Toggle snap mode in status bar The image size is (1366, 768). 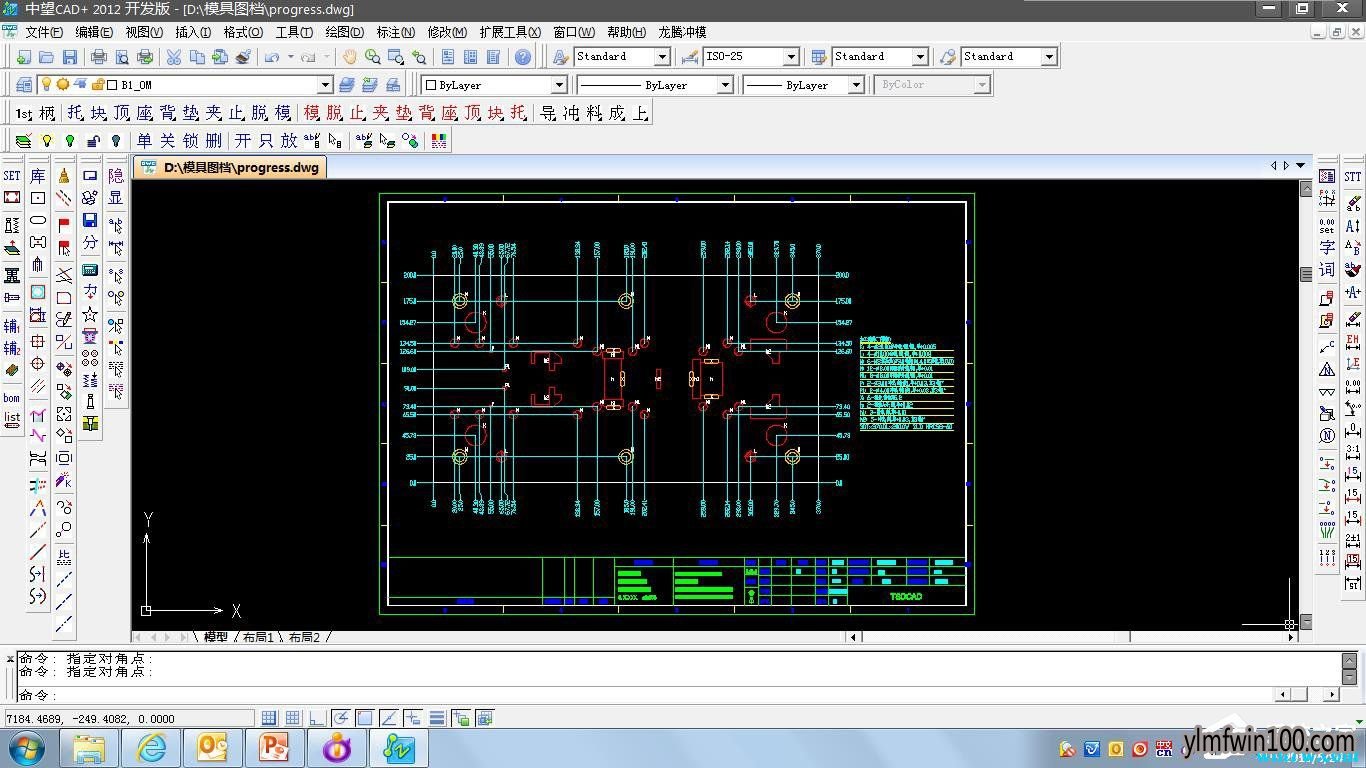[x=269, y=718]
